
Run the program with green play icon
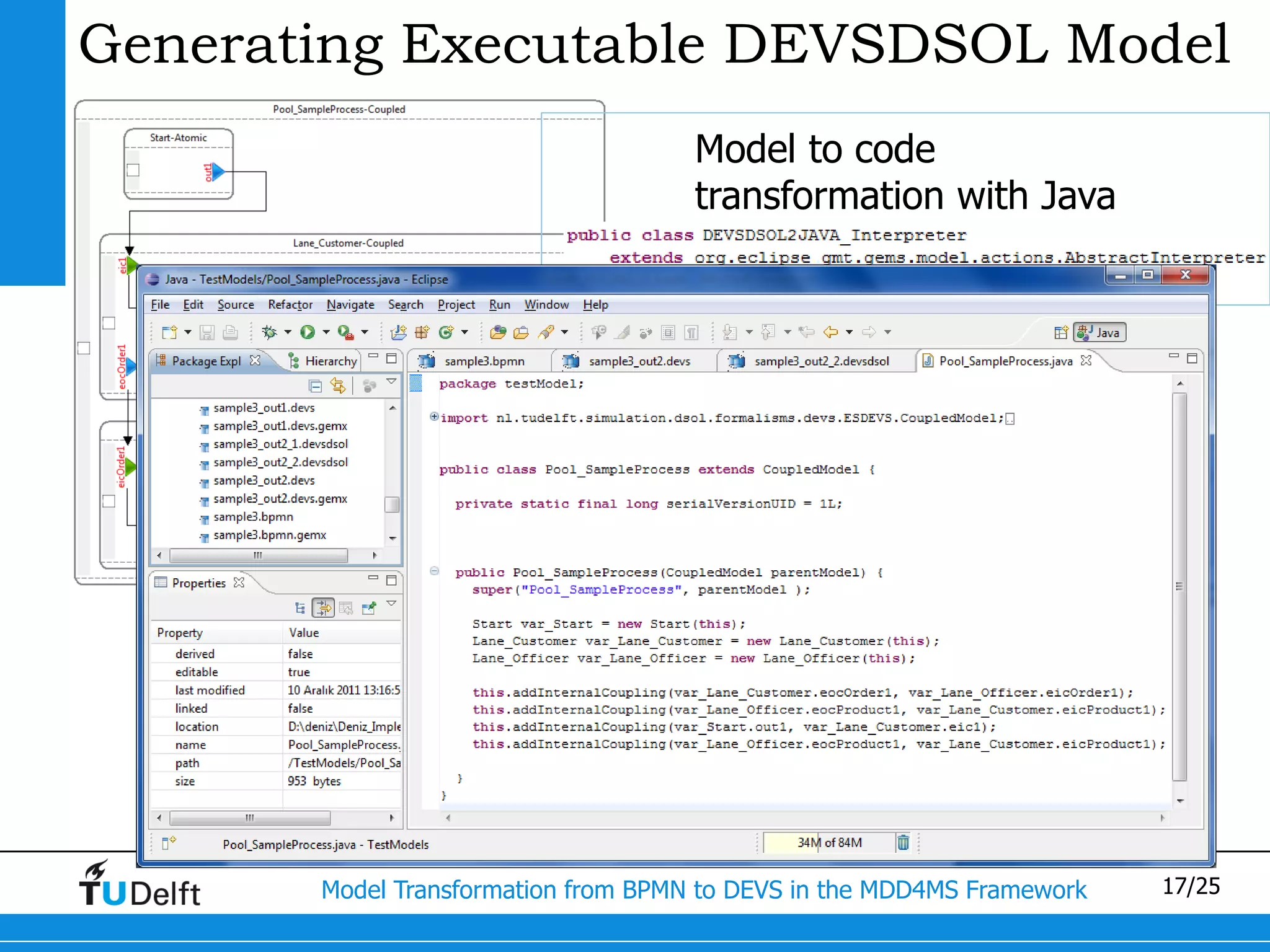pos(308,333)
